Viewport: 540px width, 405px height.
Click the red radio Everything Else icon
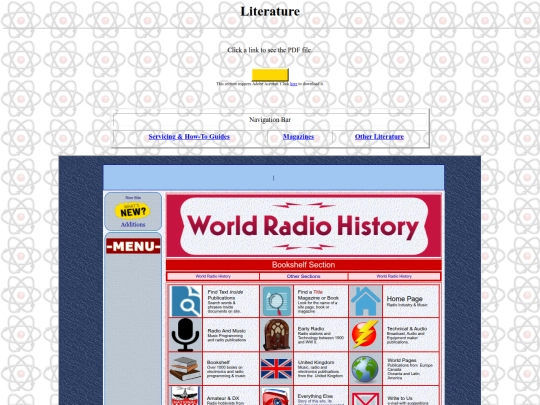pos(277,396)
